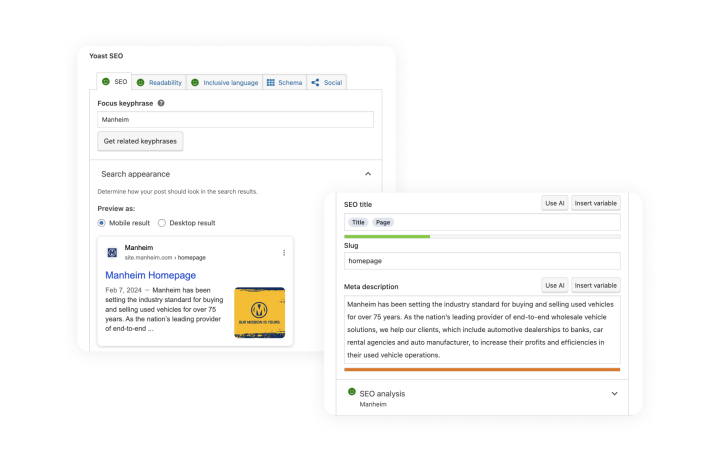
Task: Click the Meta description text area
Action: (482, 329)
